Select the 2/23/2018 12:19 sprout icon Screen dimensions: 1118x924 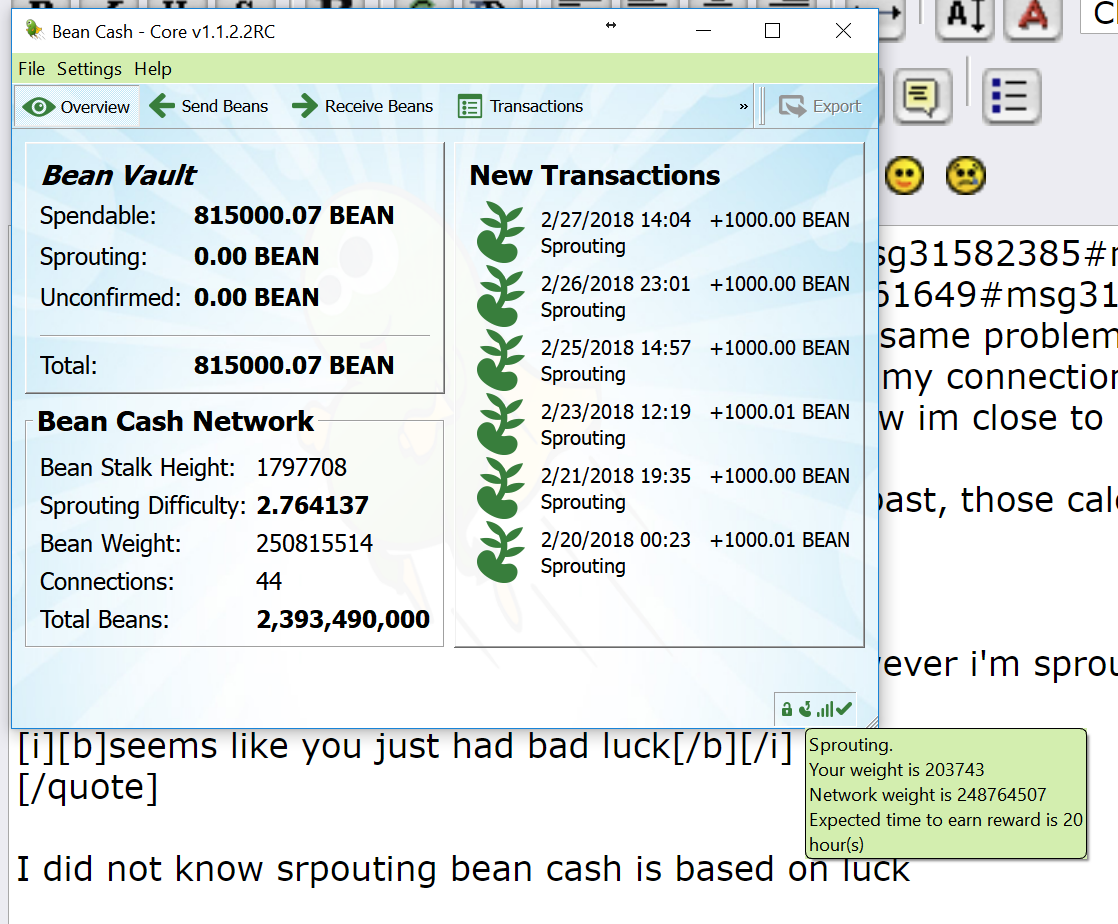tap(500, 424)
